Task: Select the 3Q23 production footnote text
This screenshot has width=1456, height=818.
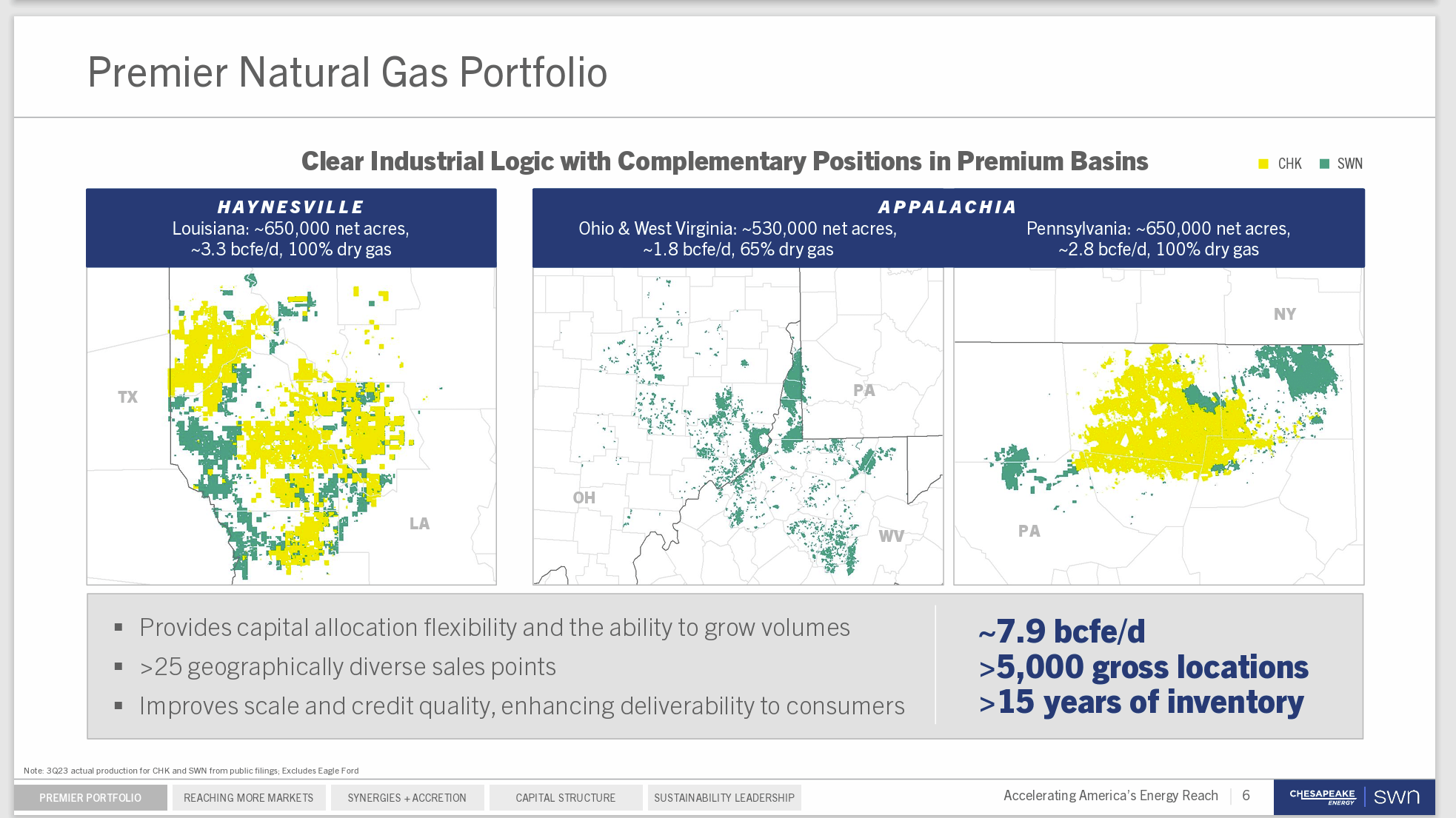Action: pos(191,771)
